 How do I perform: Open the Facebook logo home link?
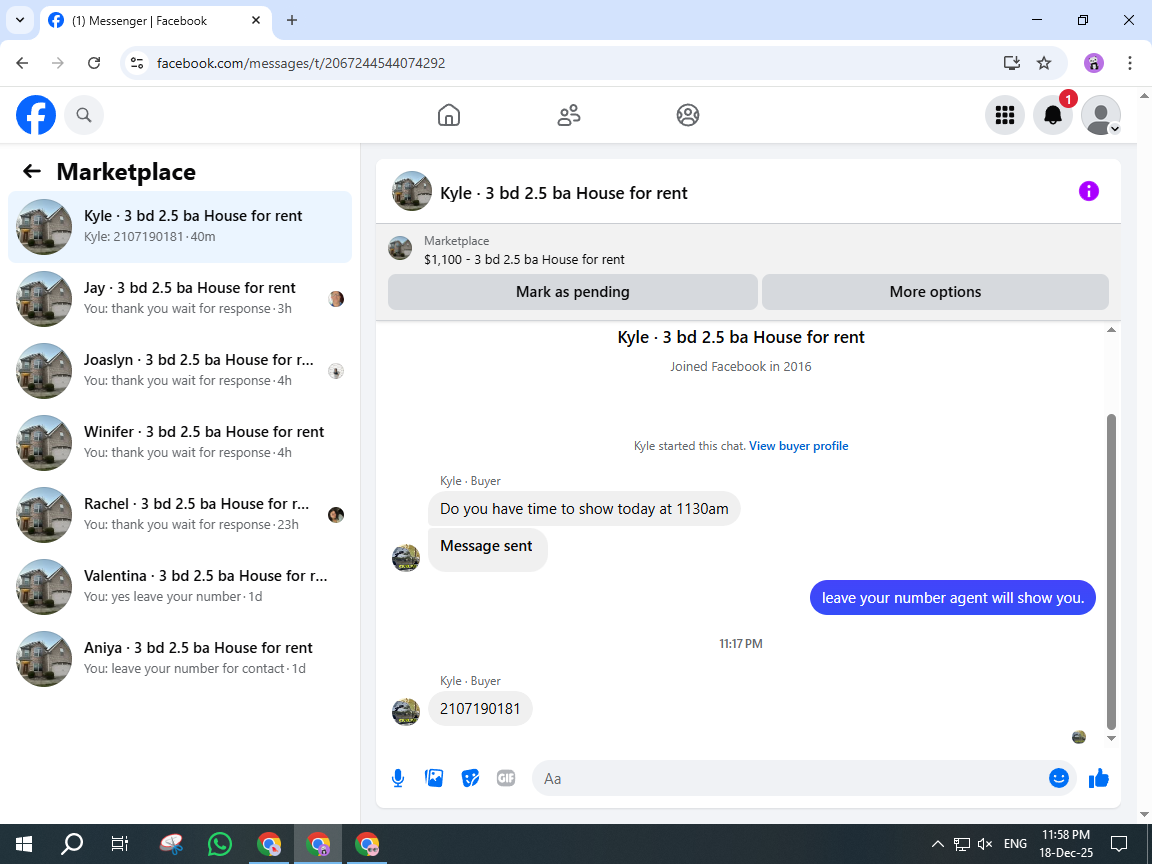(x=36, y=115)
